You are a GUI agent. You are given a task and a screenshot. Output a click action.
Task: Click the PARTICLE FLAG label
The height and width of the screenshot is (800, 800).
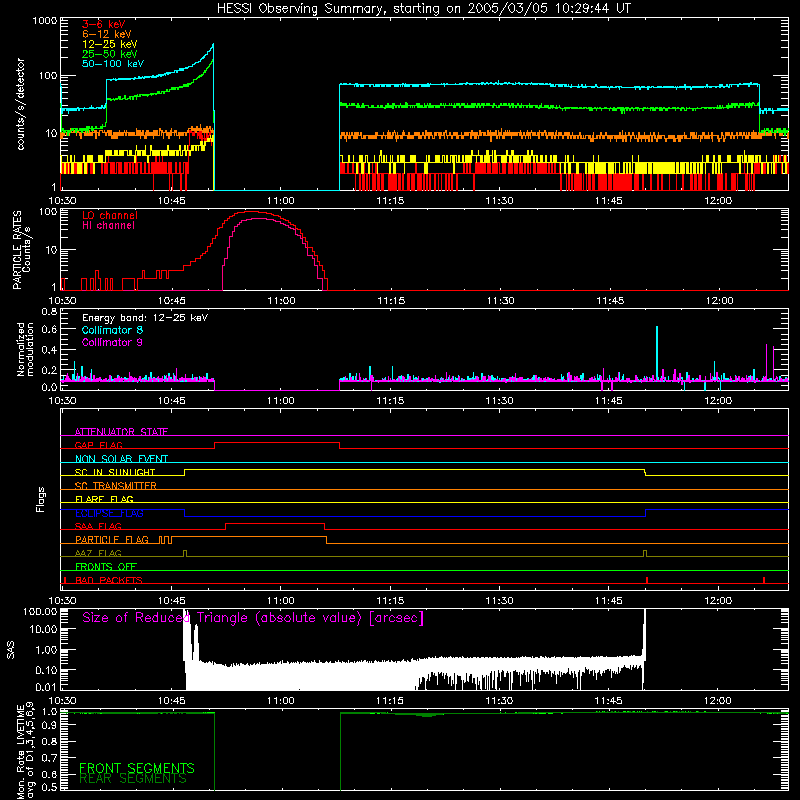[x=112, y=540]
